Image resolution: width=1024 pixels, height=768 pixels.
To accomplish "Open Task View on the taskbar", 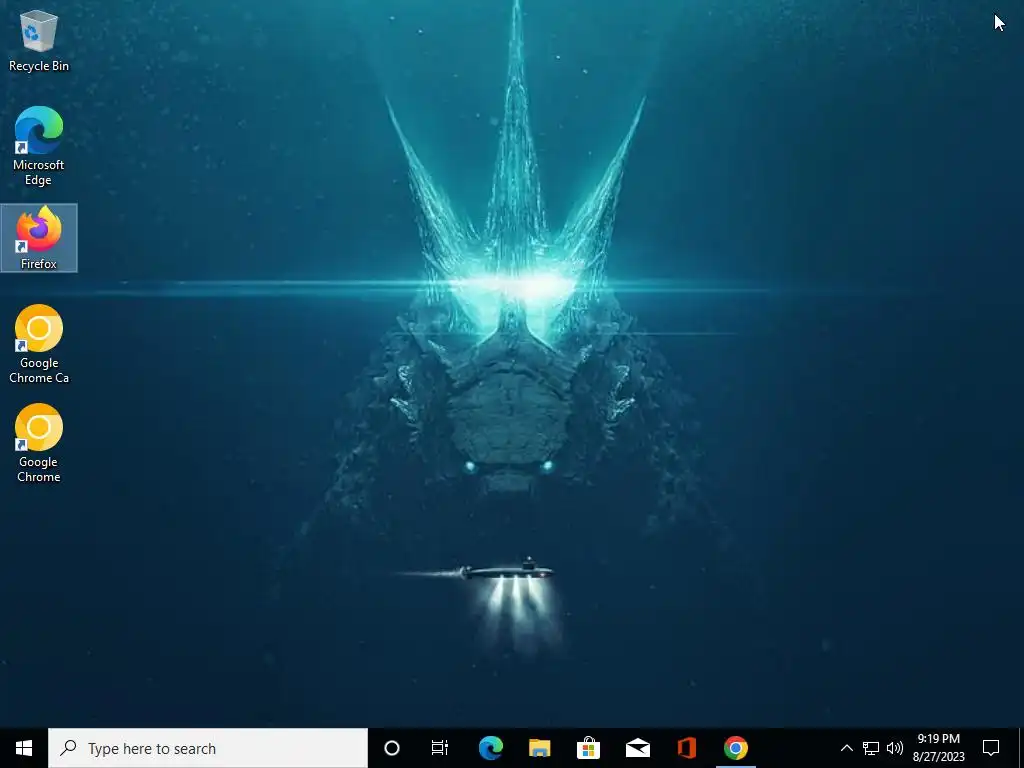I will pos(440,748).
